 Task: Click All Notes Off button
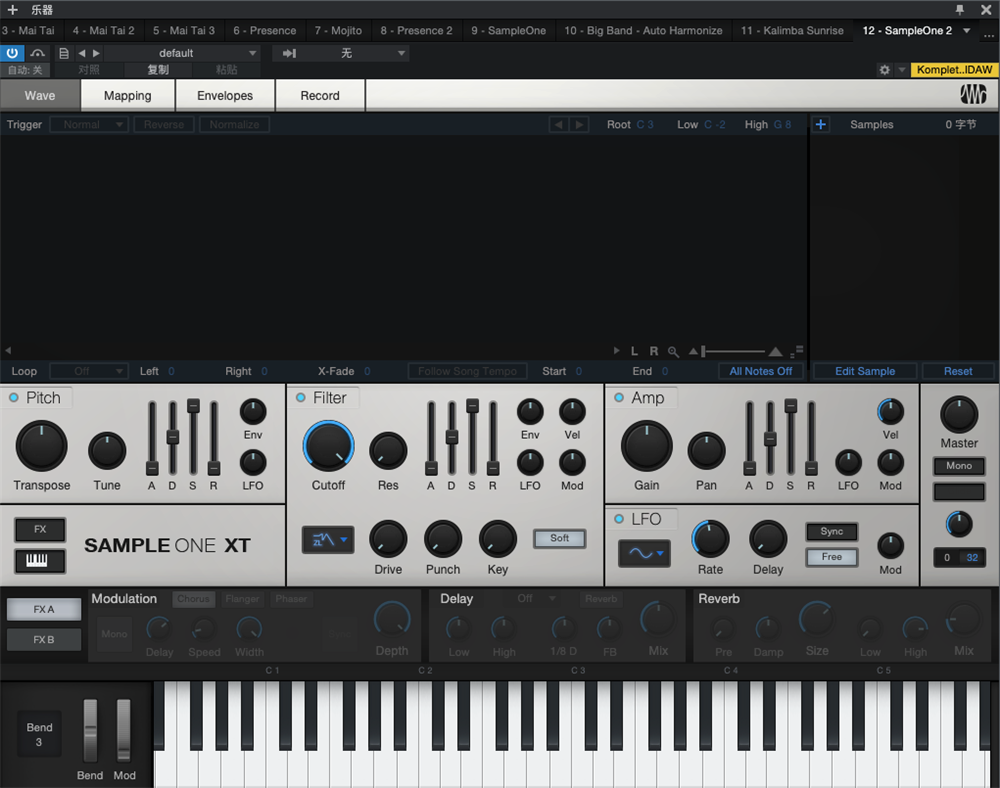tap(760, 371)
